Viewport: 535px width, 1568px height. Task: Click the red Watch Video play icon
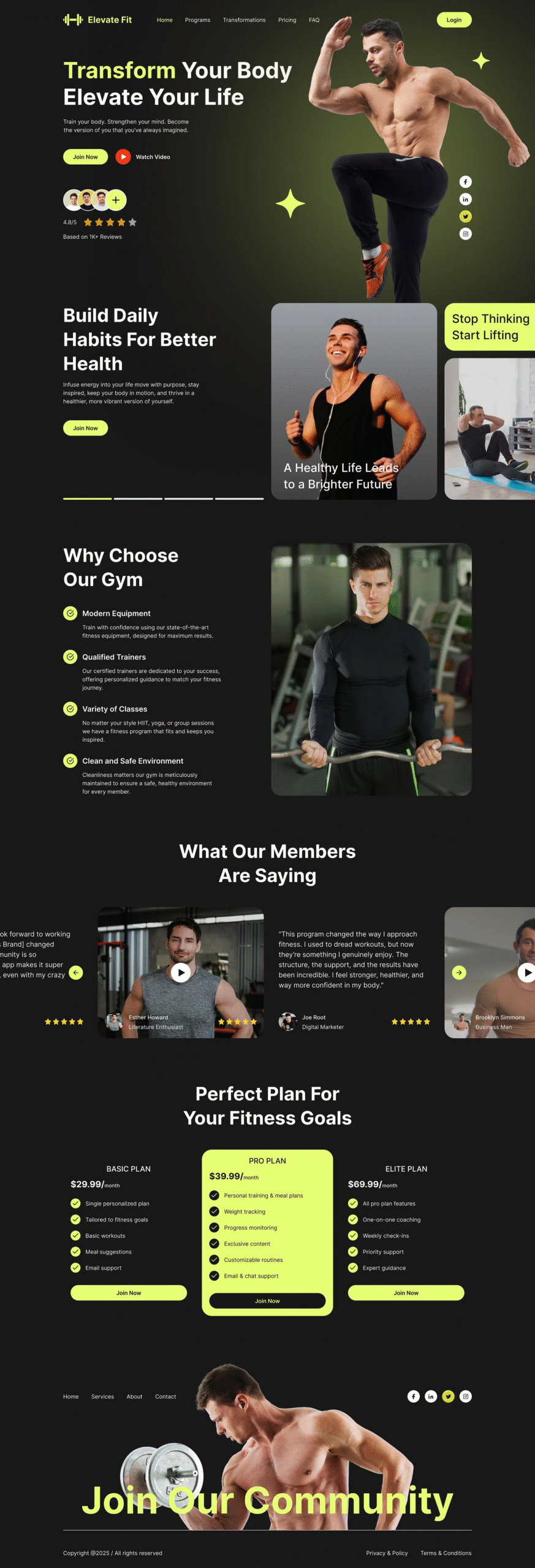pyautogui.click(x=123, y=157)
